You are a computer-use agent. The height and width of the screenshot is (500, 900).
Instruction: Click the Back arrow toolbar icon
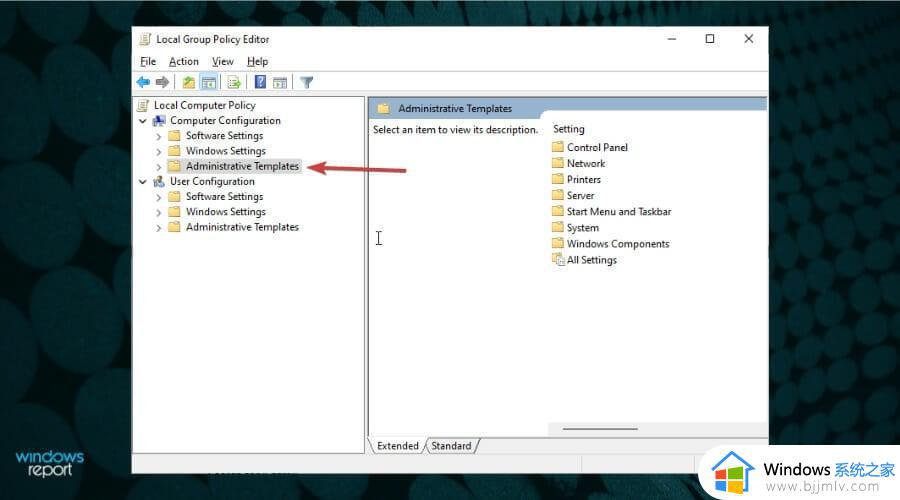point(143,82)
